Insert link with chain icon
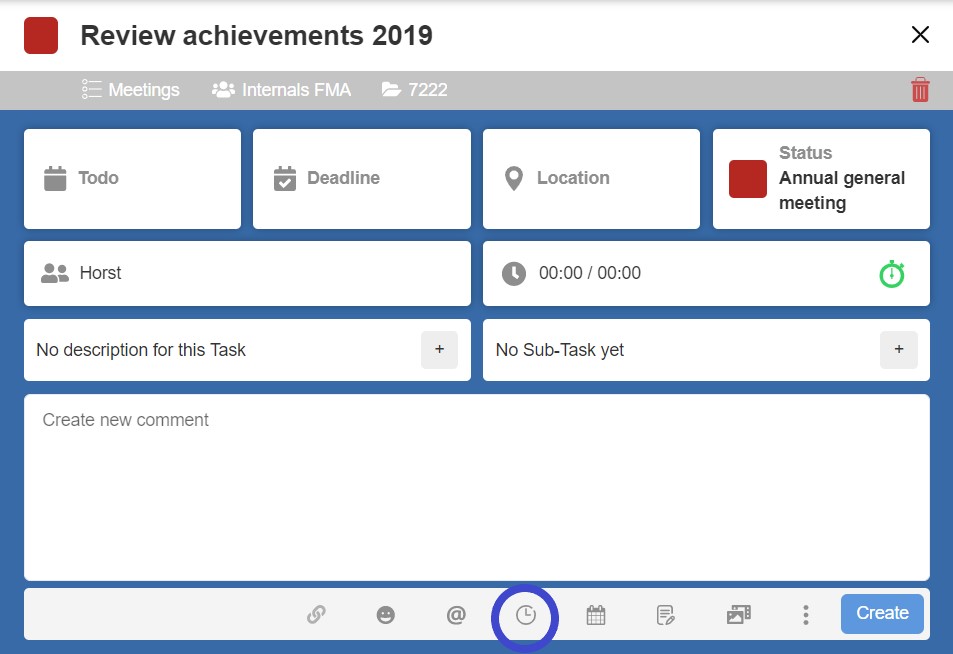 (x=316, y=614)
